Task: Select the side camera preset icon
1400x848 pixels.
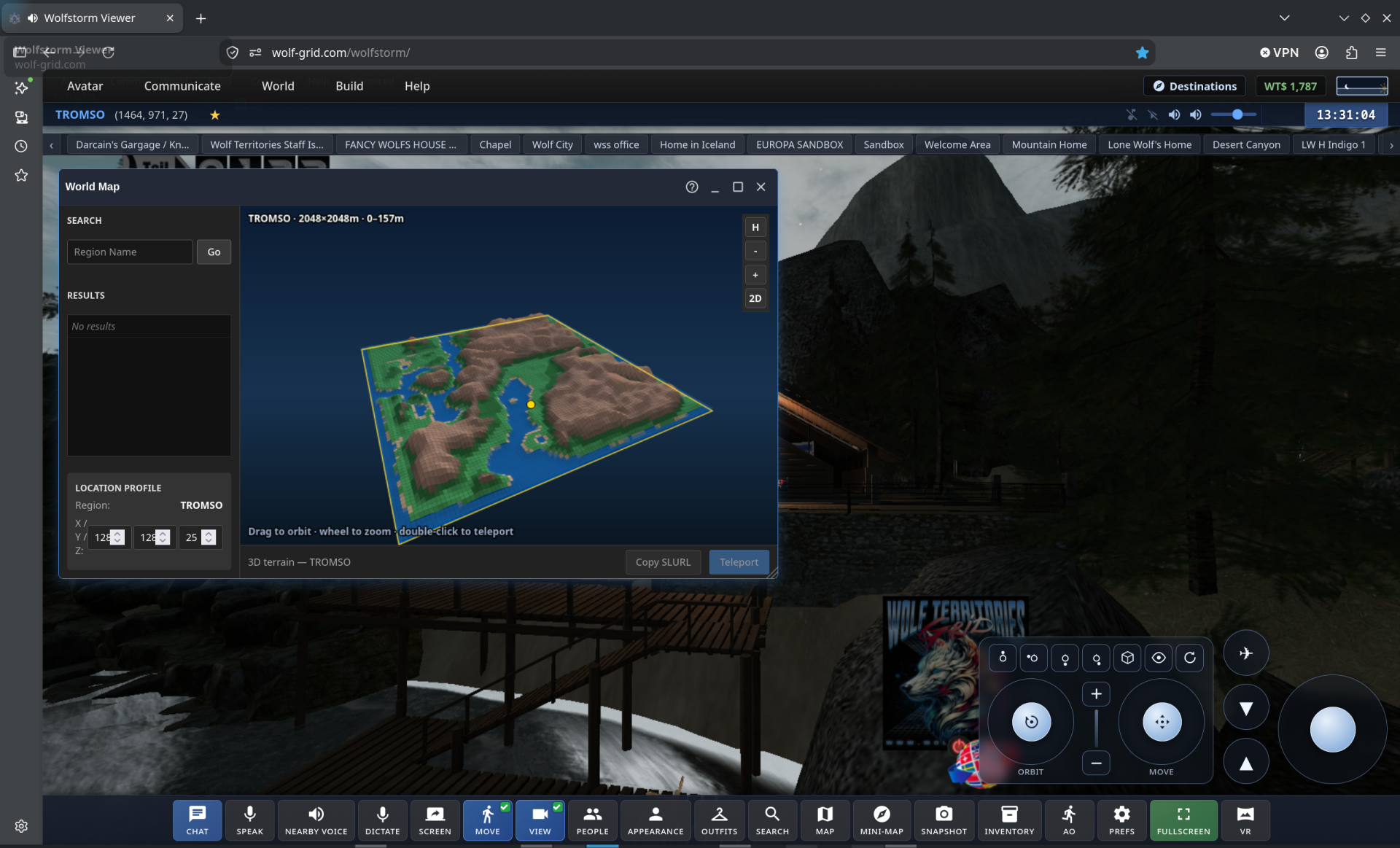Action: 1033,658
